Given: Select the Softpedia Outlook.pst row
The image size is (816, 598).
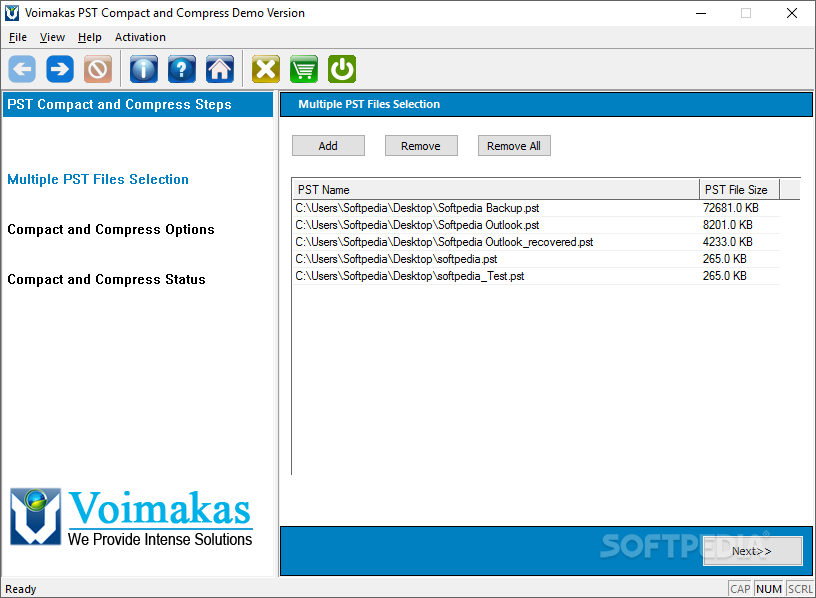Looking at the screenshot, I should point(536,225).
